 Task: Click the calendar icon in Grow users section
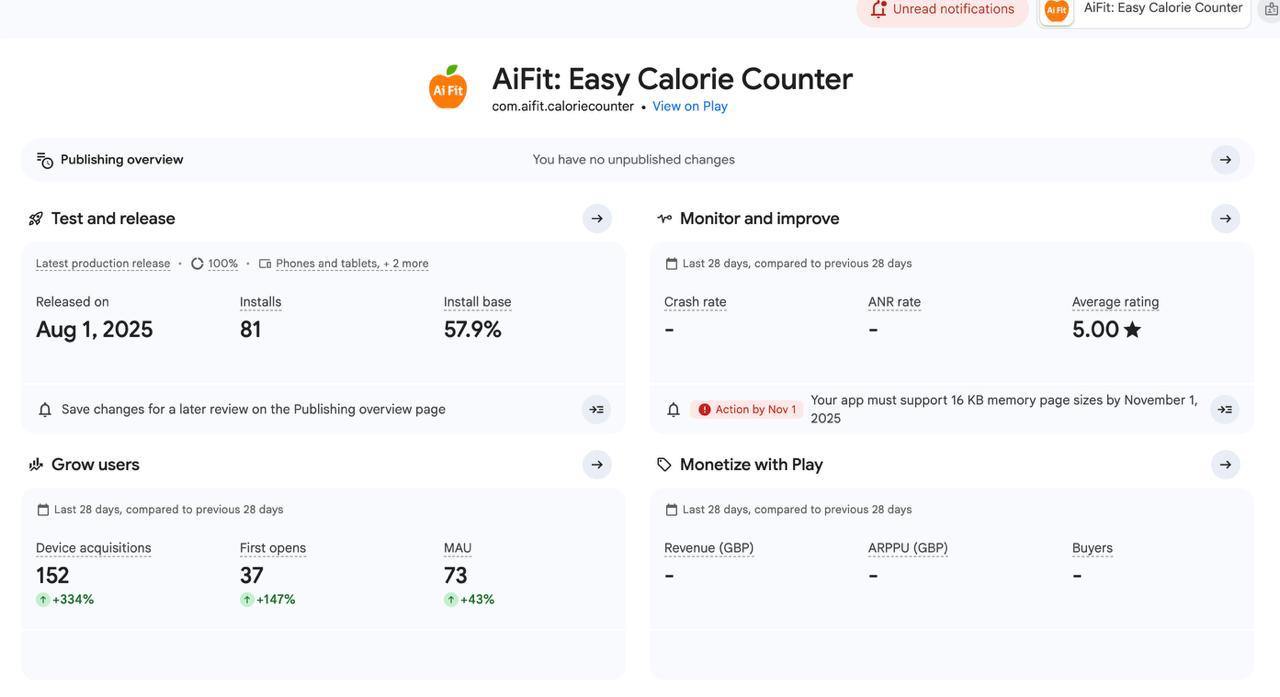[41, 508]
